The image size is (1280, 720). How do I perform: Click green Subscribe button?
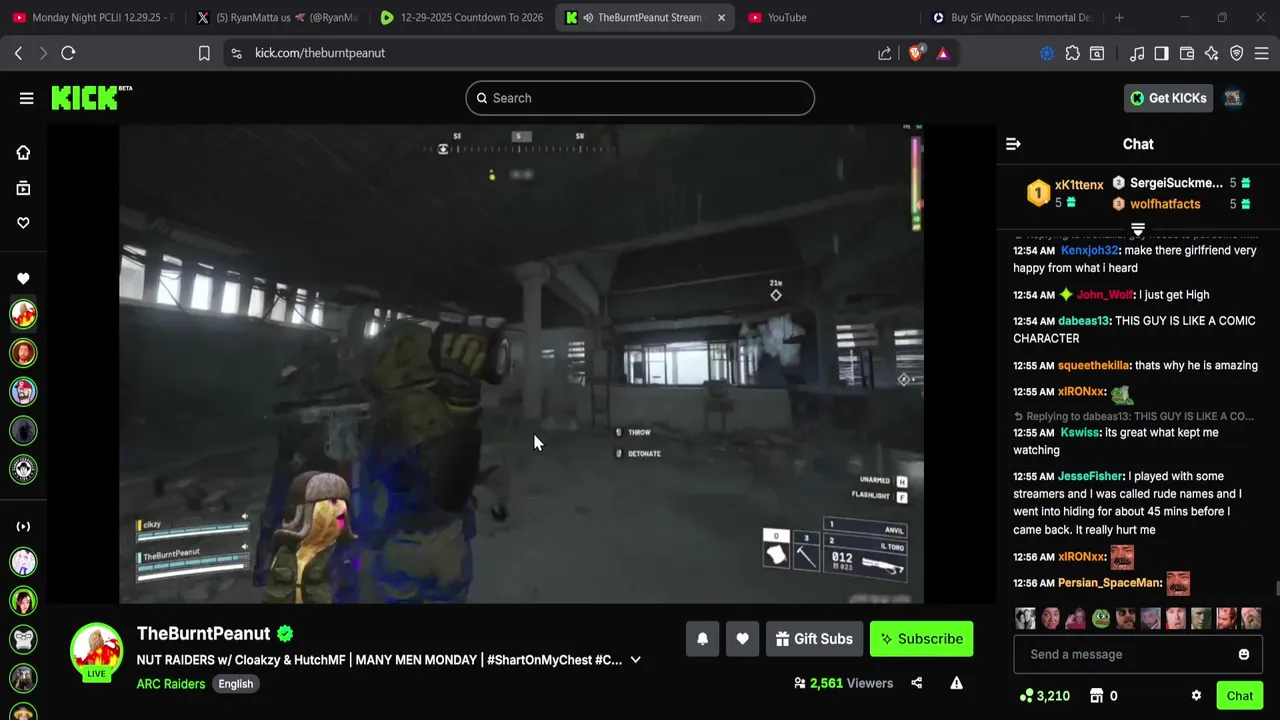coord(921,639)
